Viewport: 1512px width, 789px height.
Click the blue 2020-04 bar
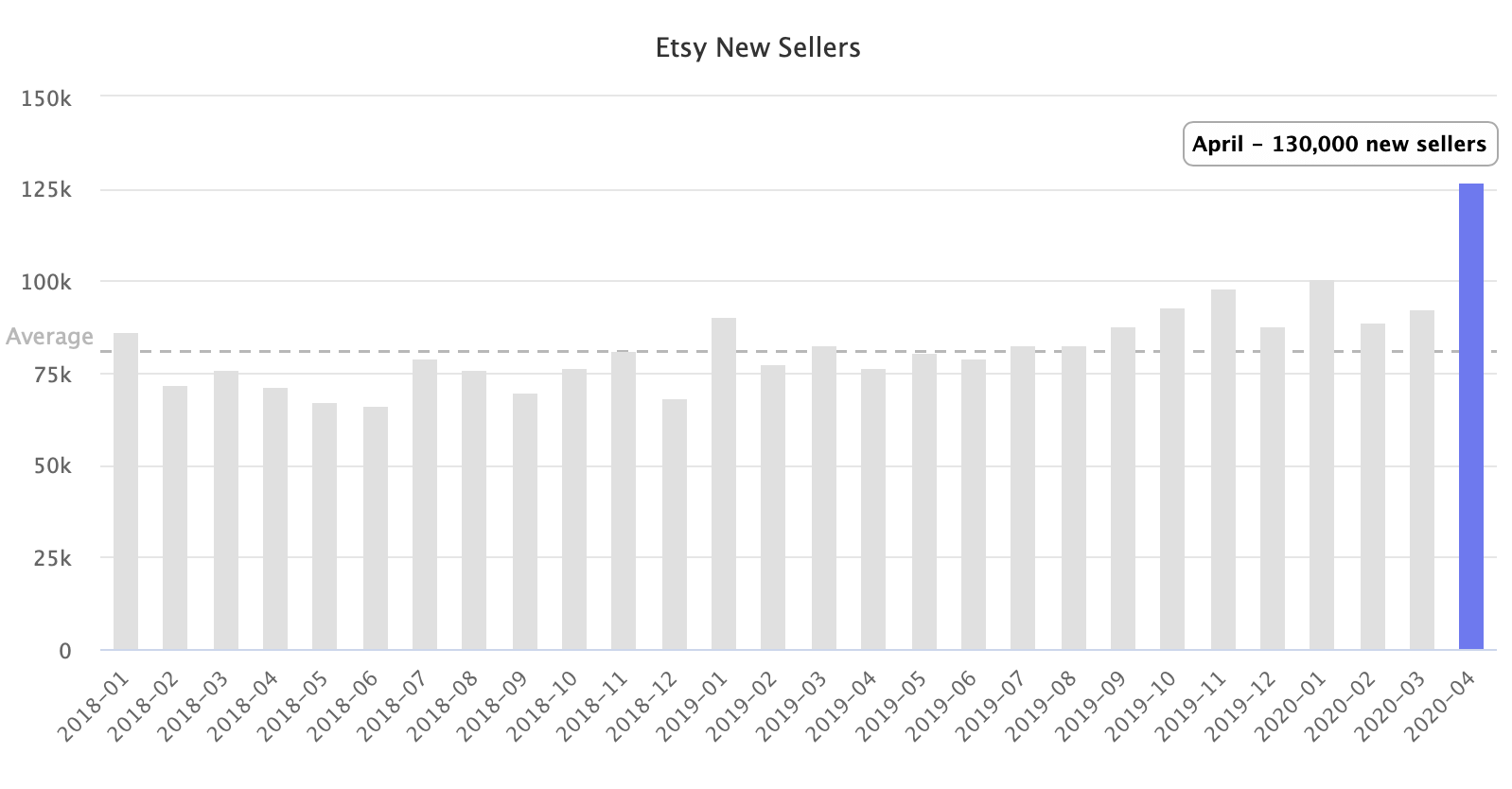tap(1471, 416)
